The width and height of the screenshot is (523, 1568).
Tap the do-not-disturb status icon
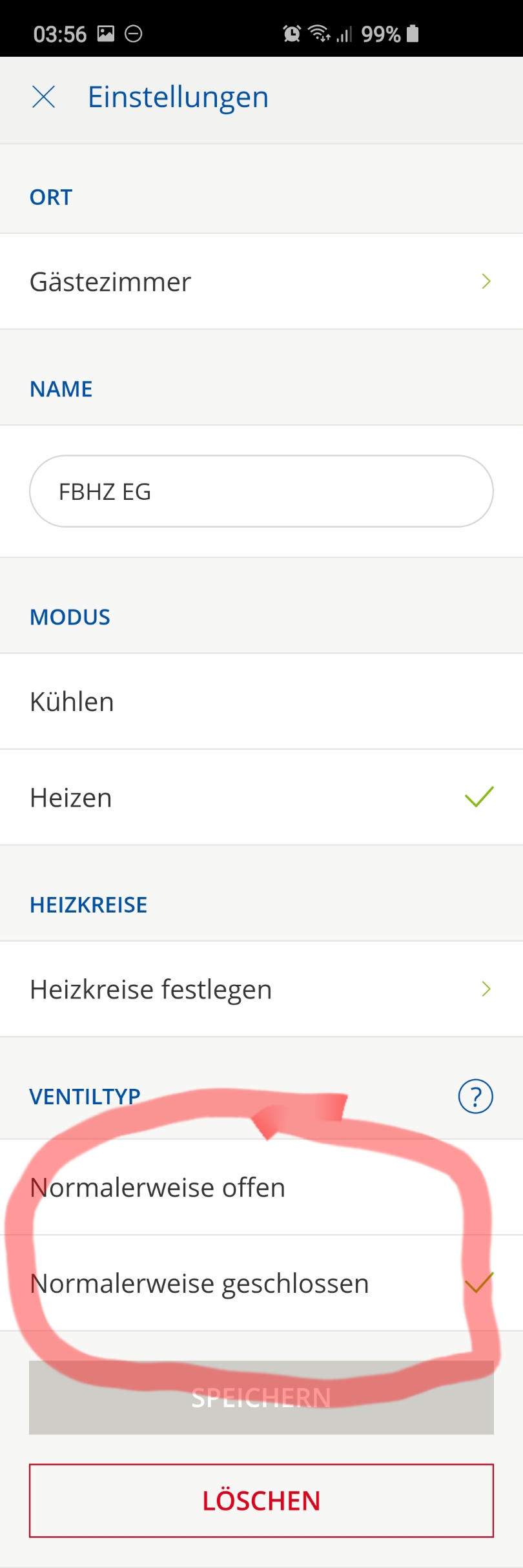click(134, 34)
